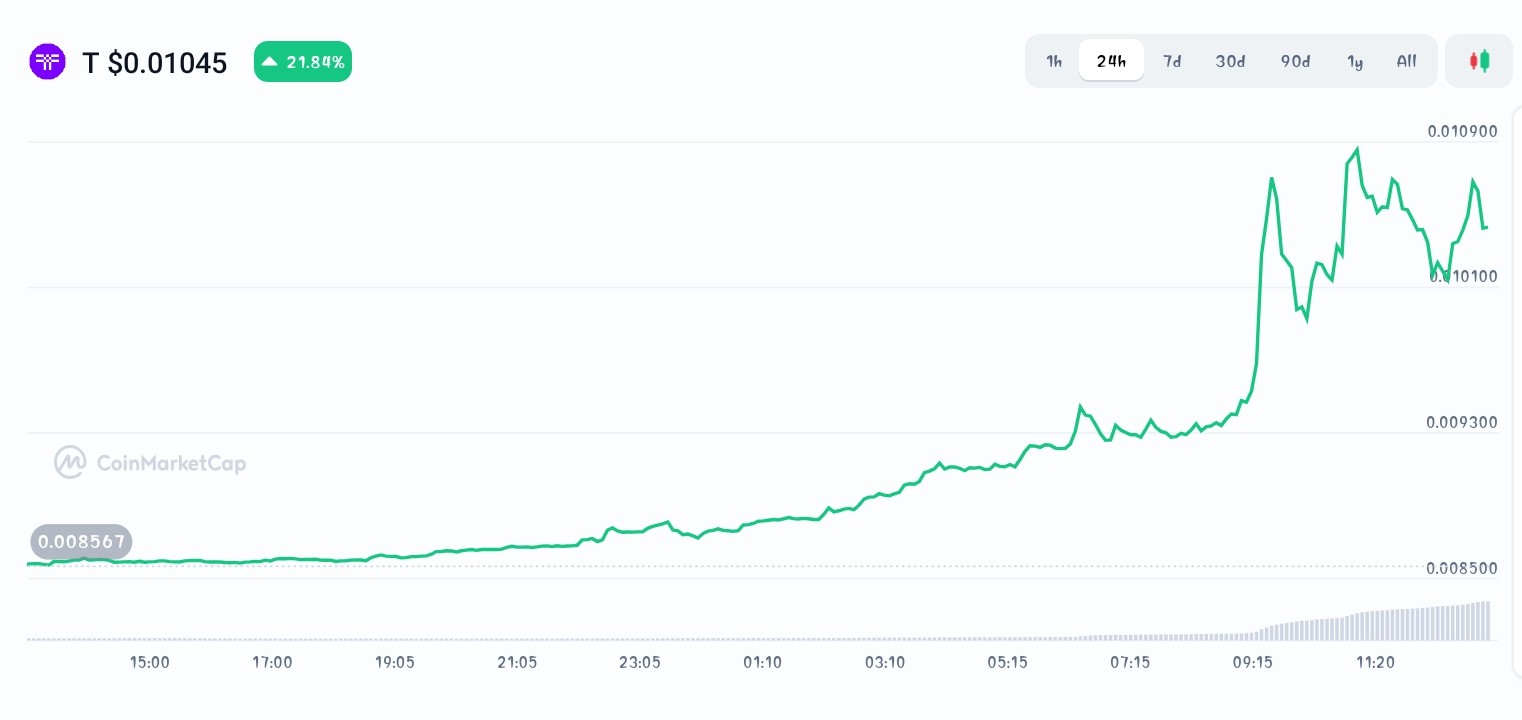1522x720 pixels.
Task: Click the 0.010900 y-axis price label
Action: pos(1461,131)
